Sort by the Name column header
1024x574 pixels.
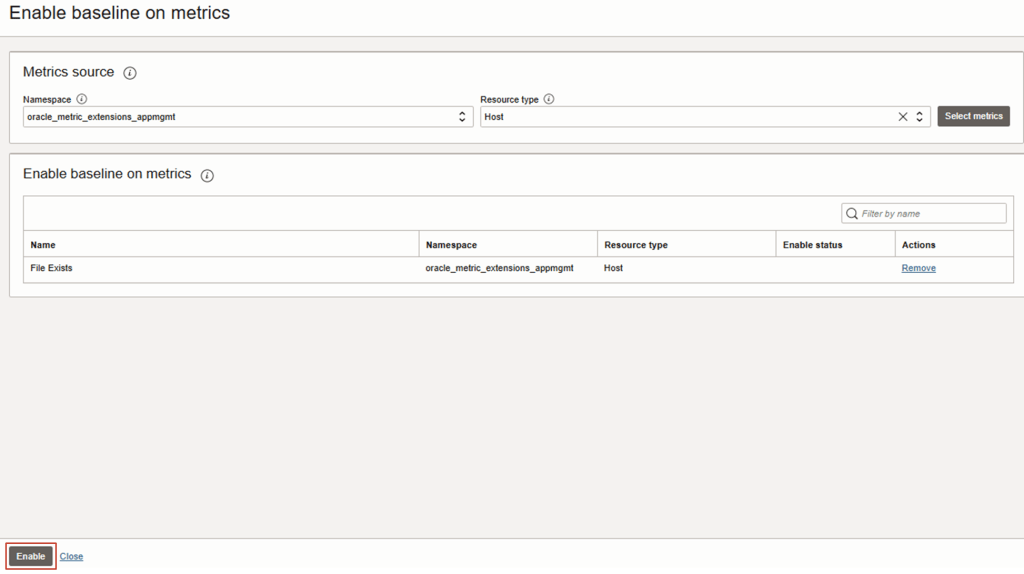point(43,245)
